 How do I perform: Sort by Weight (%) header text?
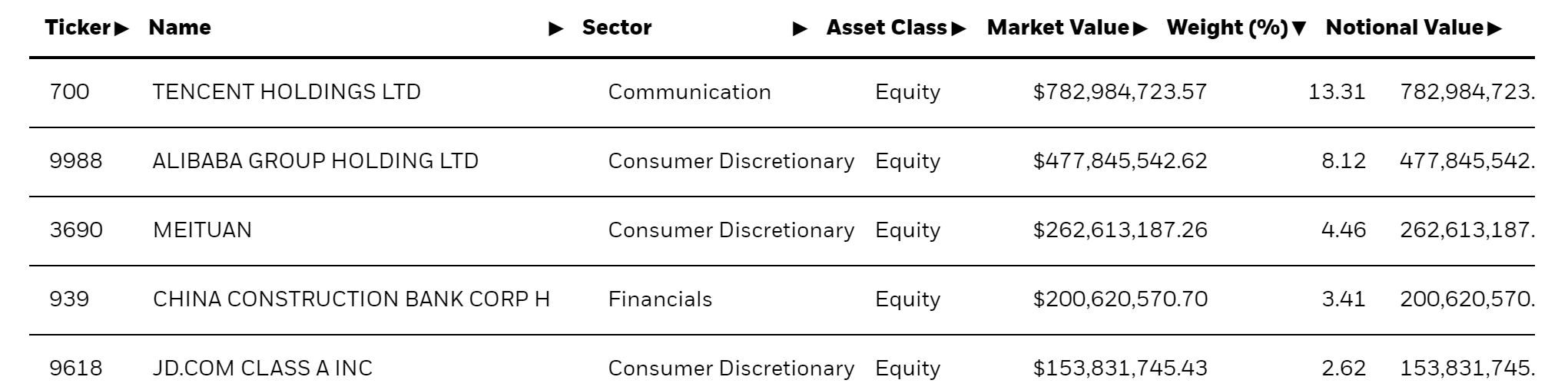point(1227,28)
